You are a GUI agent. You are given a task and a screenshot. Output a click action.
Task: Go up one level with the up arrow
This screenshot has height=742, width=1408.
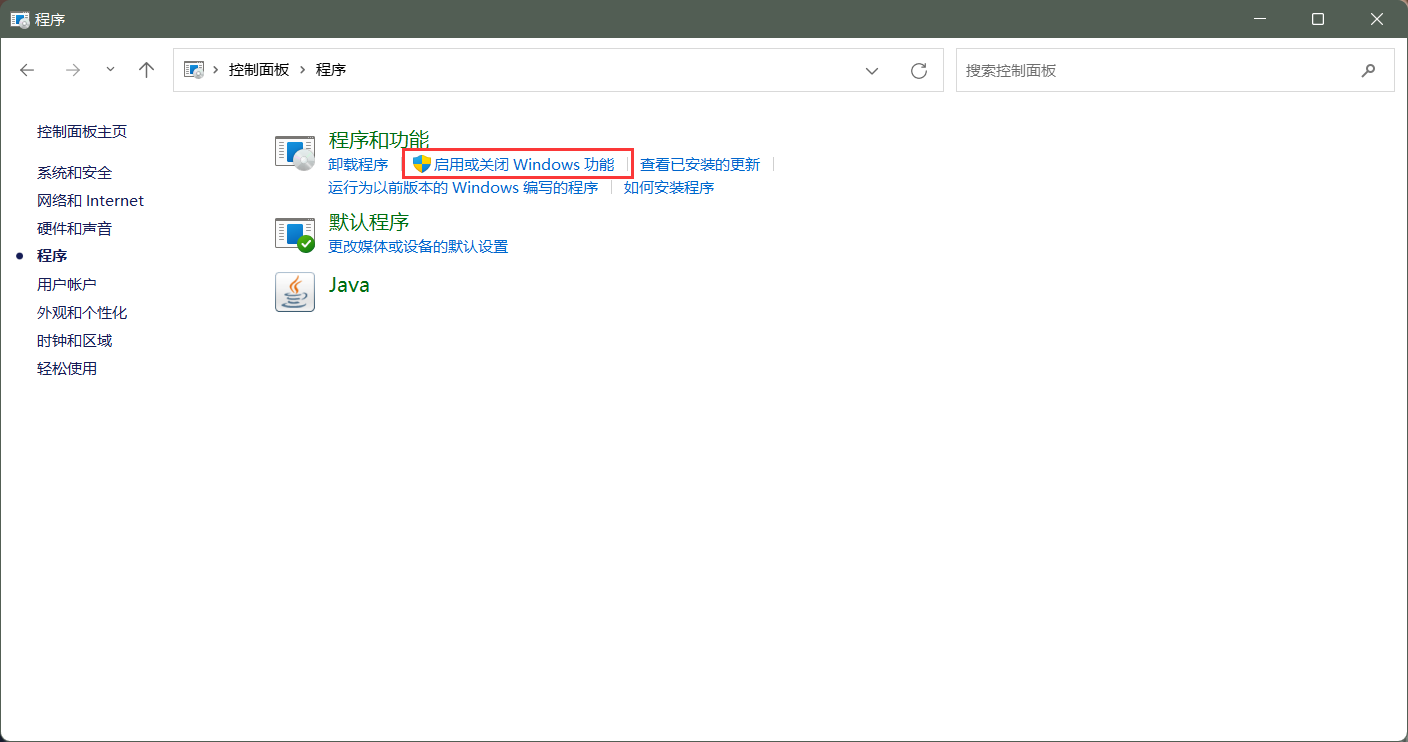tap(147, 70)
